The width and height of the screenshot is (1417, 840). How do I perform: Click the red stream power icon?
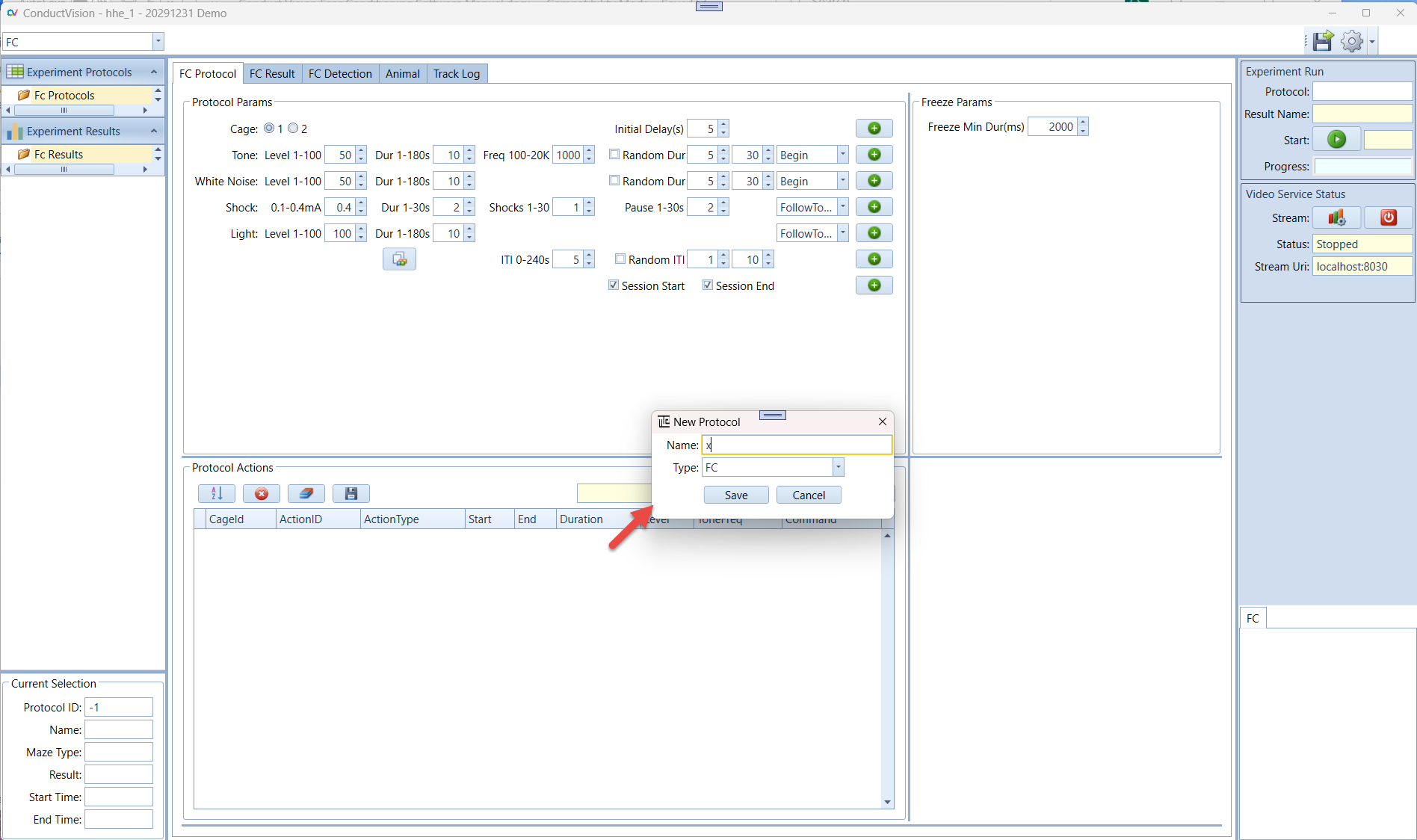pos(1388,217)
